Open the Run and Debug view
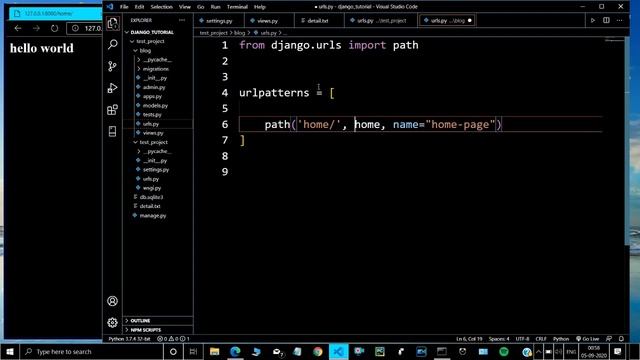Image resolution: width=640 pixels, height=360 pixels. [113, 88]
